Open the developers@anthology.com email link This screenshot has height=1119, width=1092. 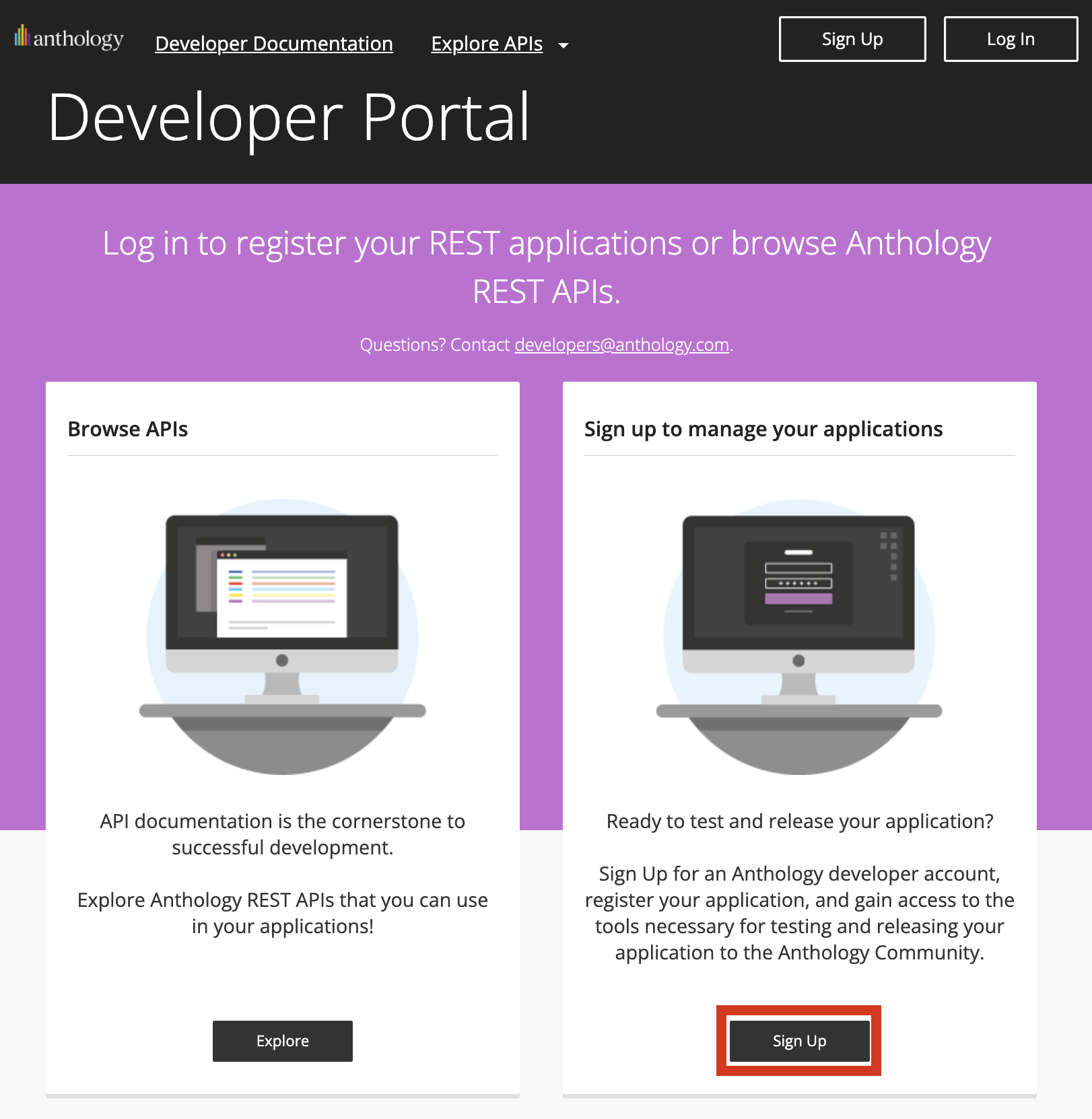tap(621, 345)
